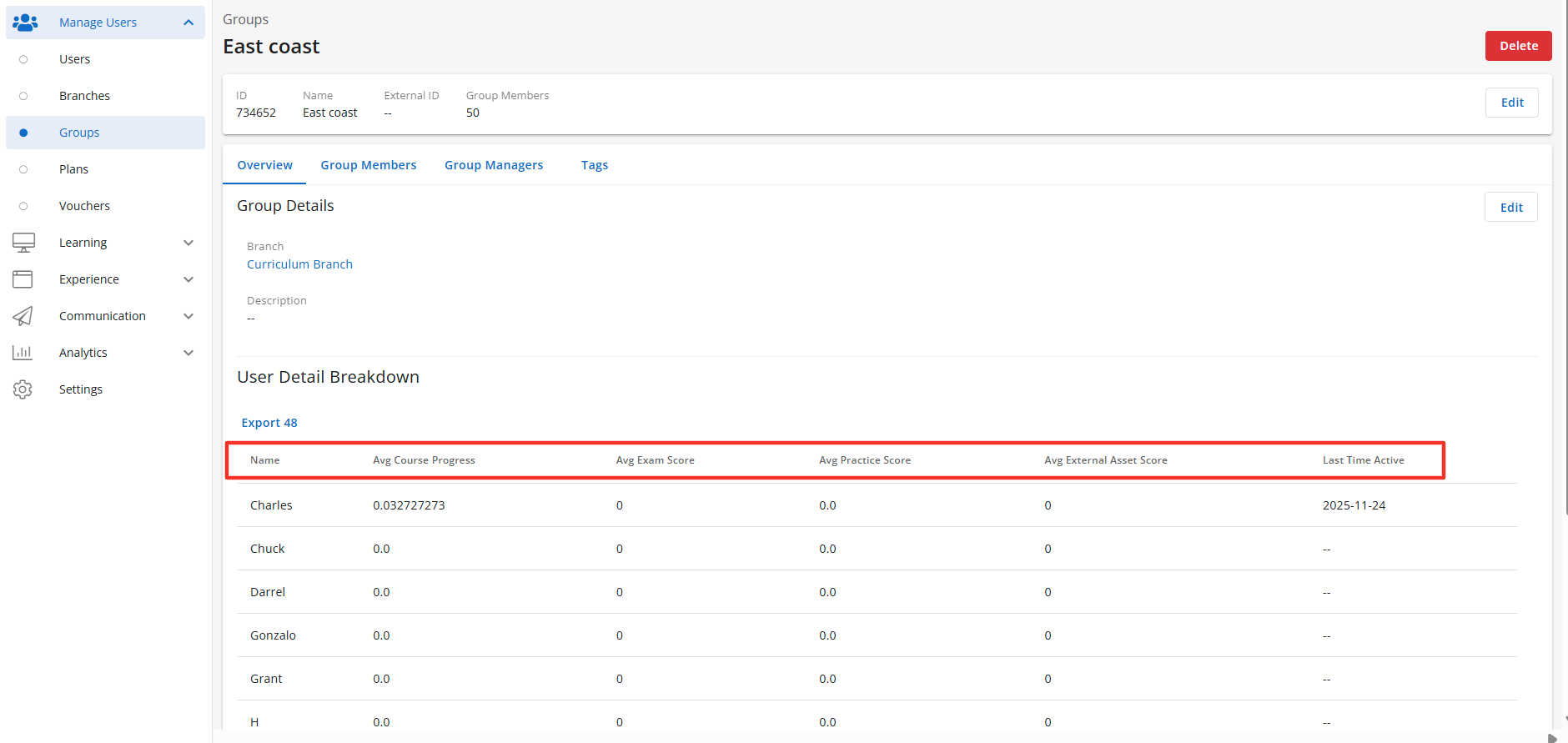Open the Group Managers tab
This screenshot has height=743, width=1568.
[x=494, y=165]
